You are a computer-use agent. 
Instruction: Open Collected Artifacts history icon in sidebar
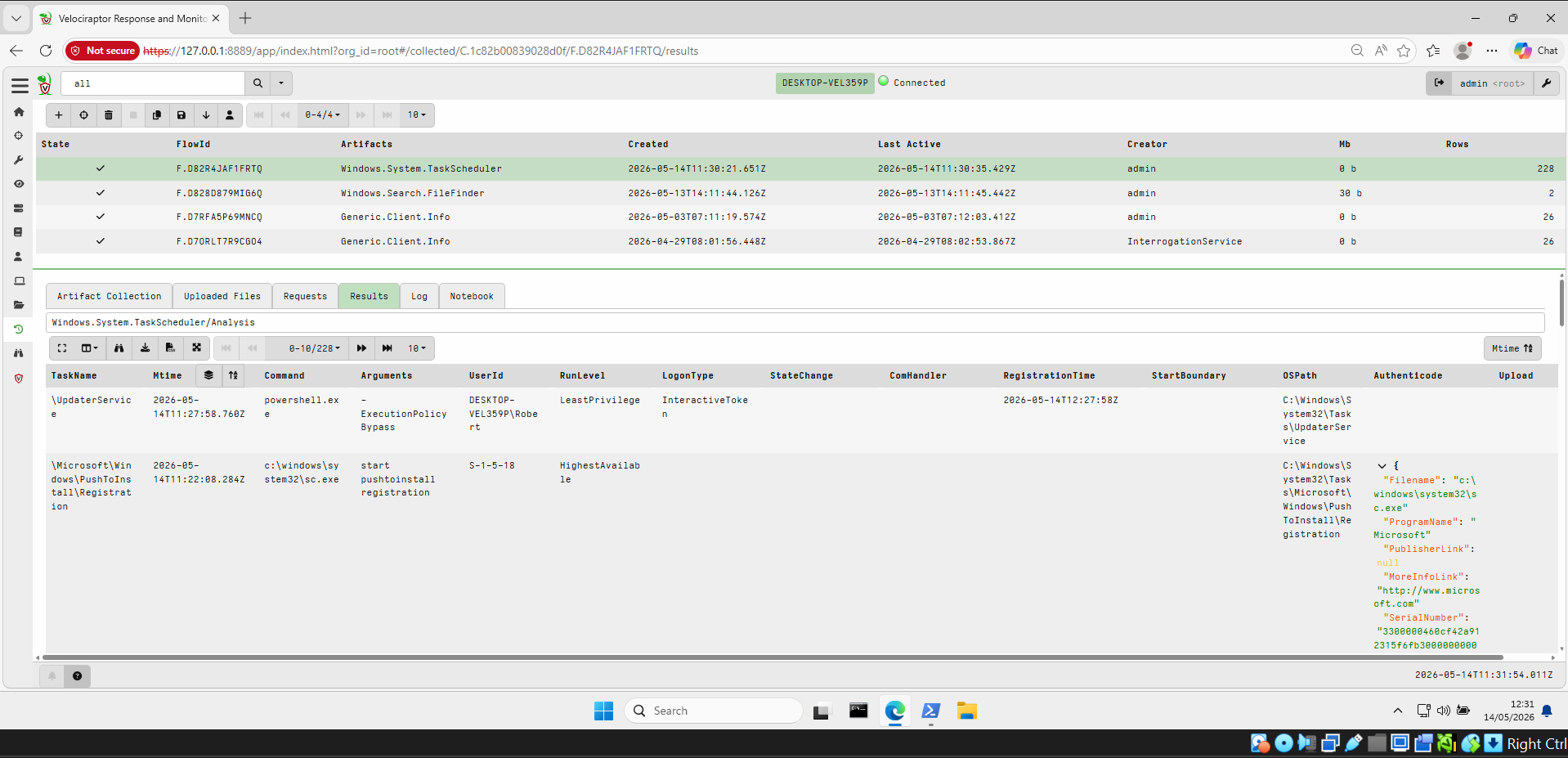click(x=19, y=329)
